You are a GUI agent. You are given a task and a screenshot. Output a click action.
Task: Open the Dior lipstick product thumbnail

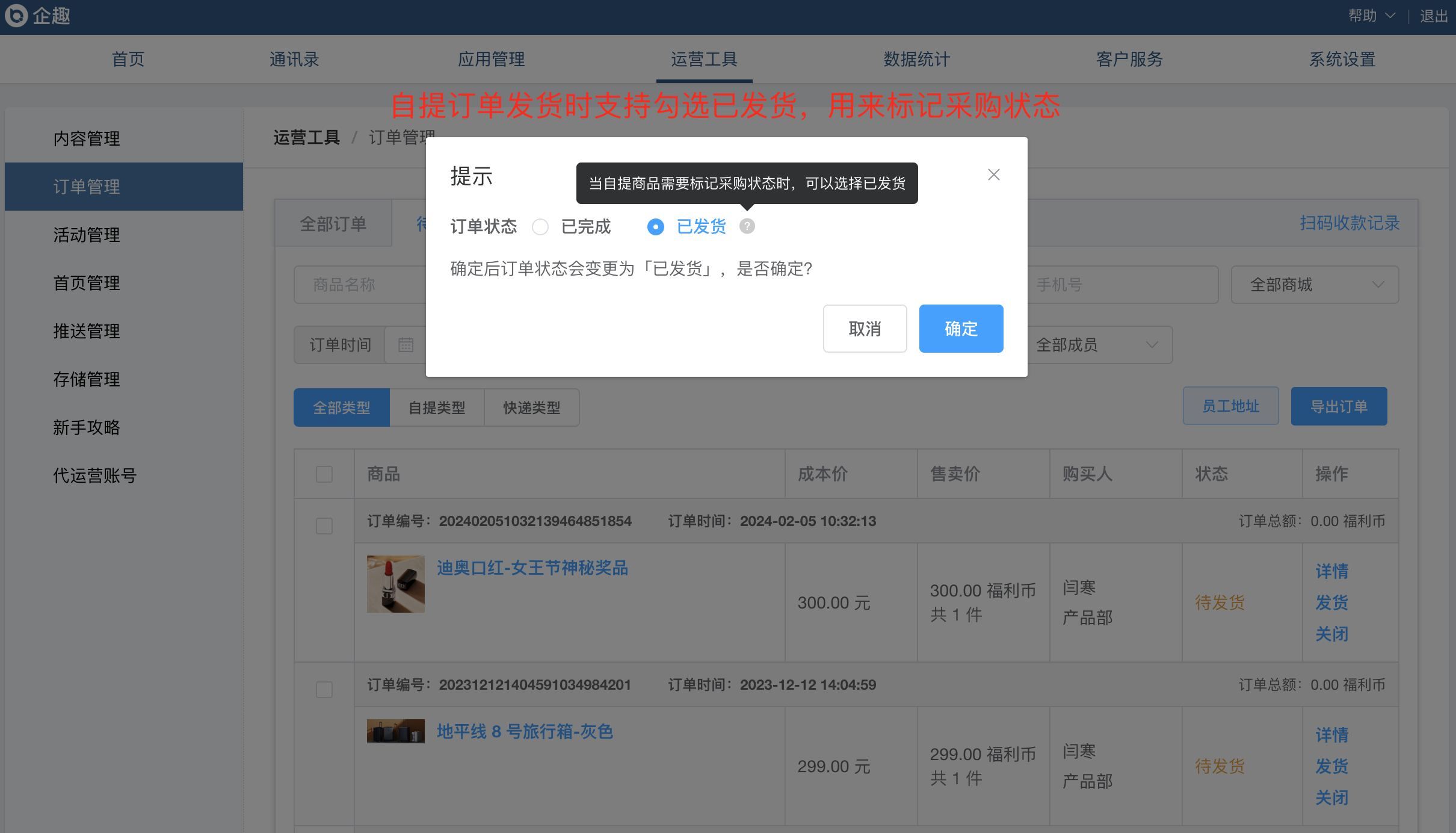point(396,584)
